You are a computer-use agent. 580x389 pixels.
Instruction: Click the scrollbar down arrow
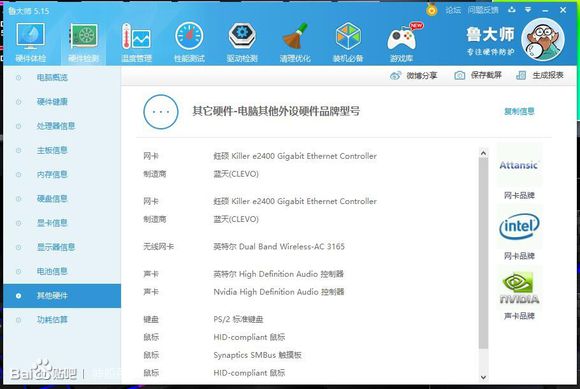coord(483,377)
